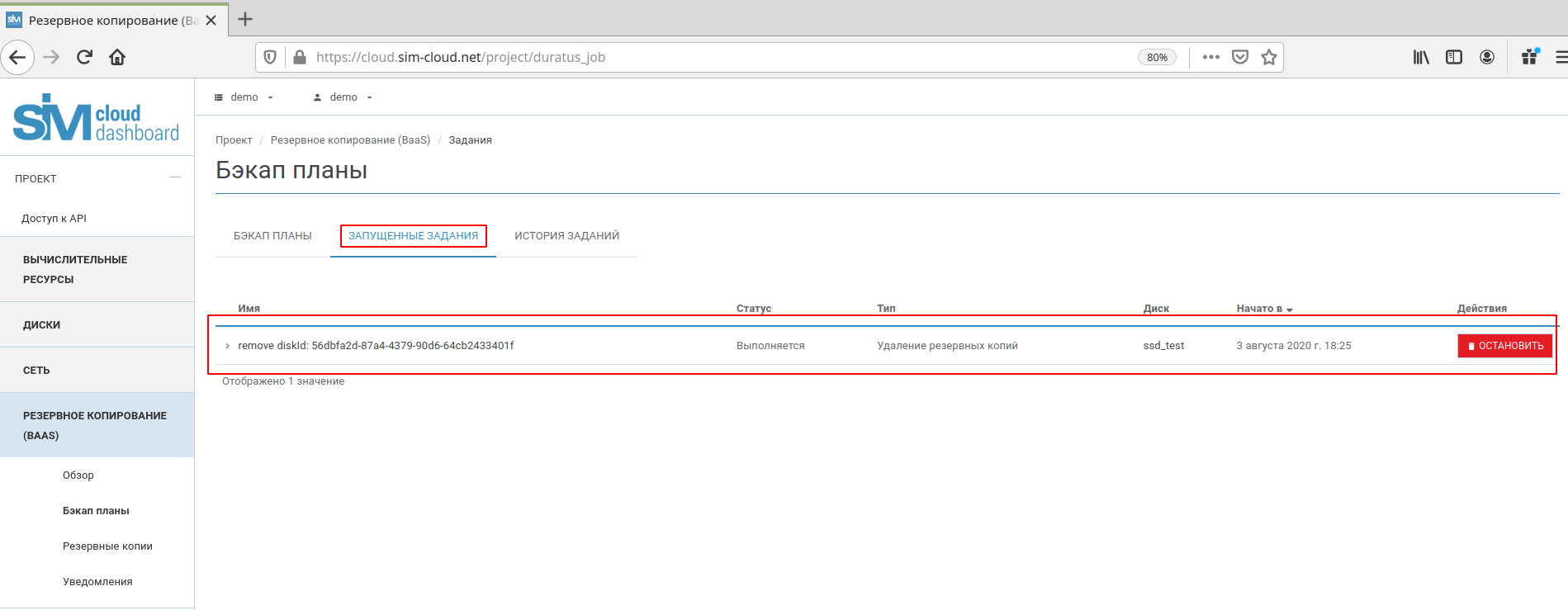Open a new browser tab
The height and width of the screenshot is (610, 1568).
click(x=245, y=19)
